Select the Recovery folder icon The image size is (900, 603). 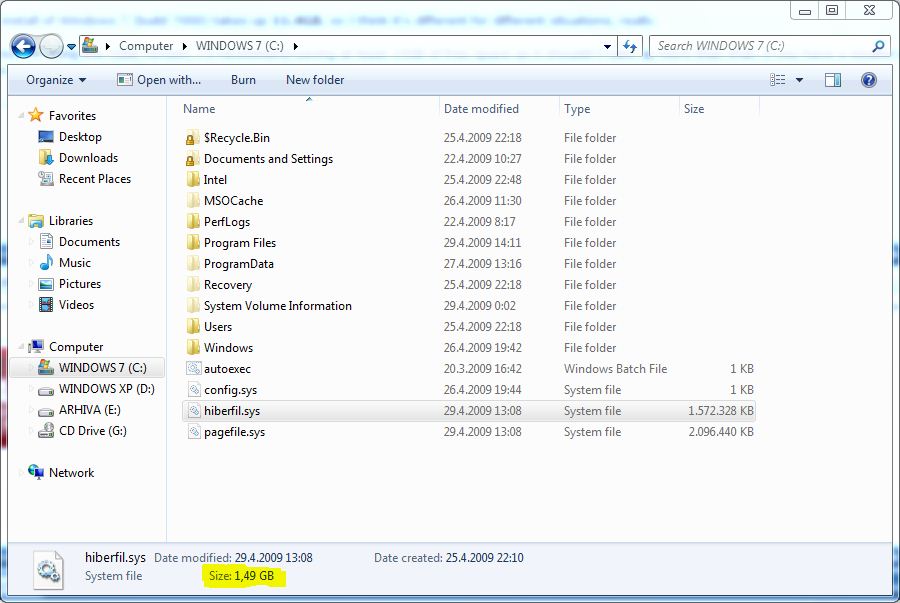pos(192,285)
